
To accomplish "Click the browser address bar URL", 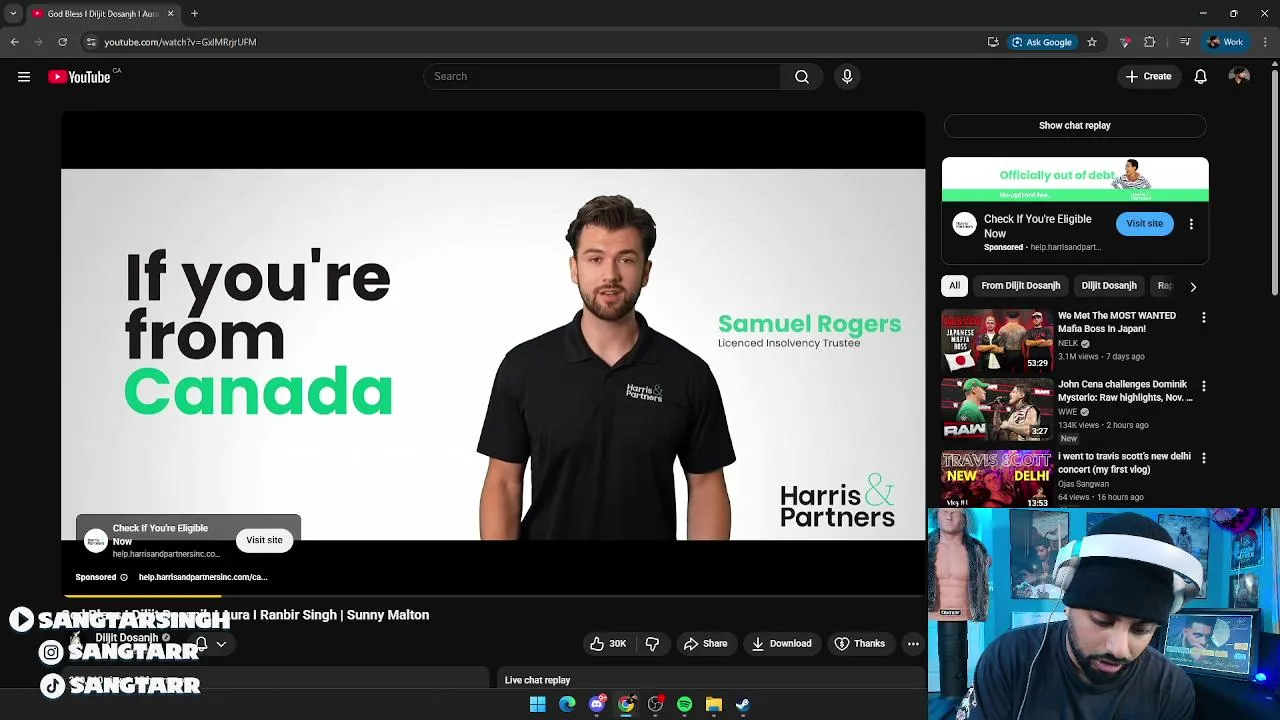I will pyautogui.click(x=180, y=42).
